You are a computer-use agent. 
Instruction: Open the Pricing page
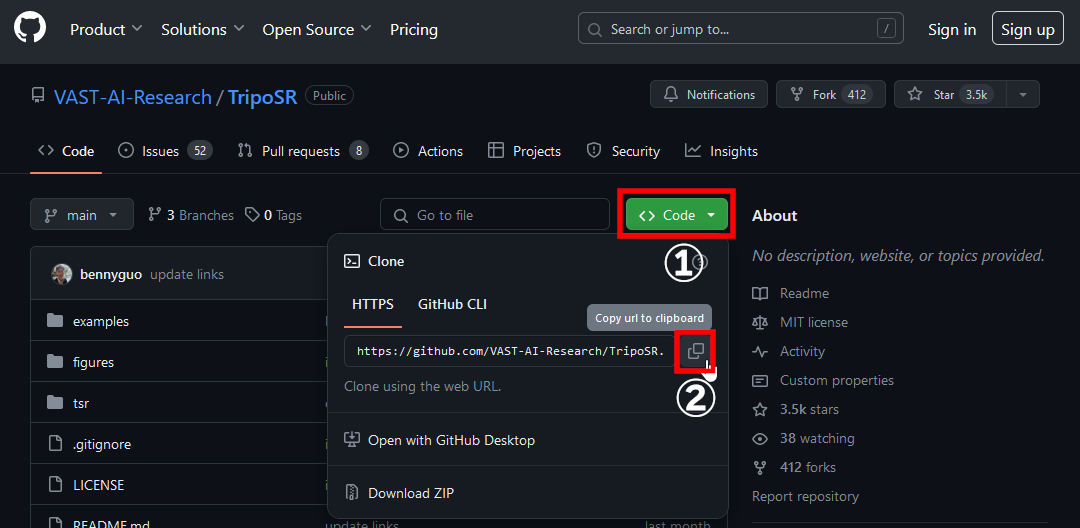tap(414, 30)
